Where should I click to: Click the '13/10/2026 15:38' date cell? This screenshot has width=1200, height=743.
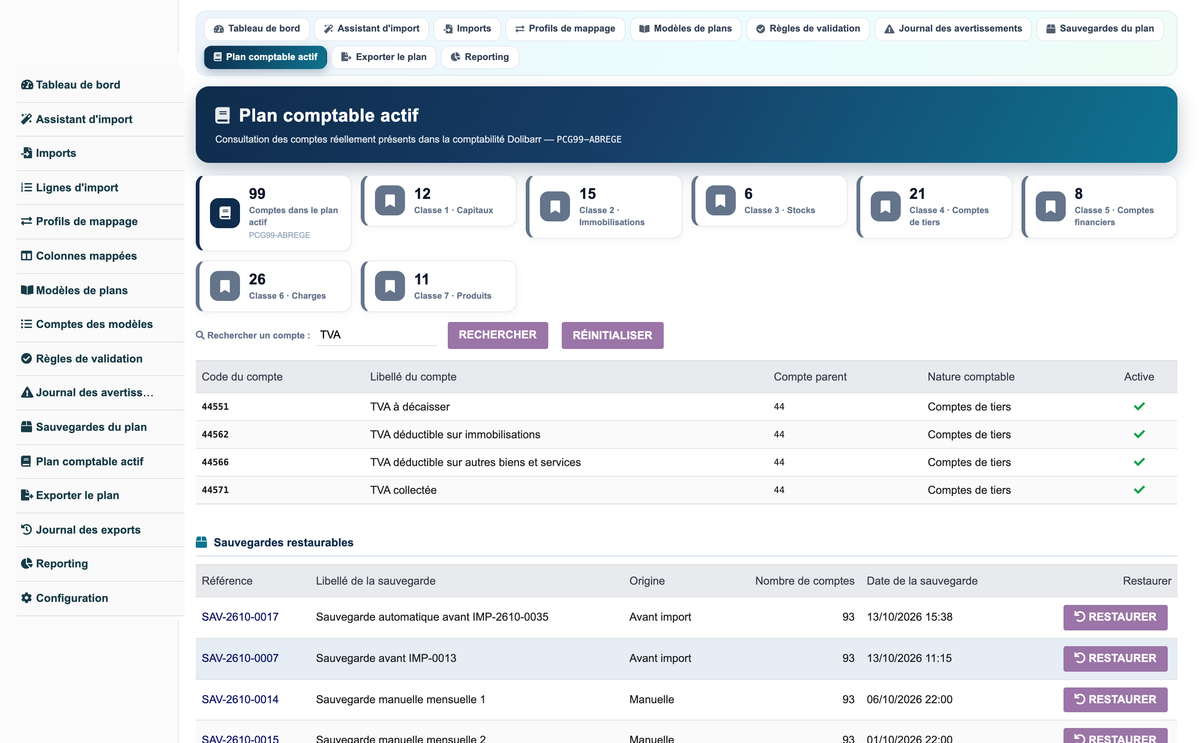910,617
